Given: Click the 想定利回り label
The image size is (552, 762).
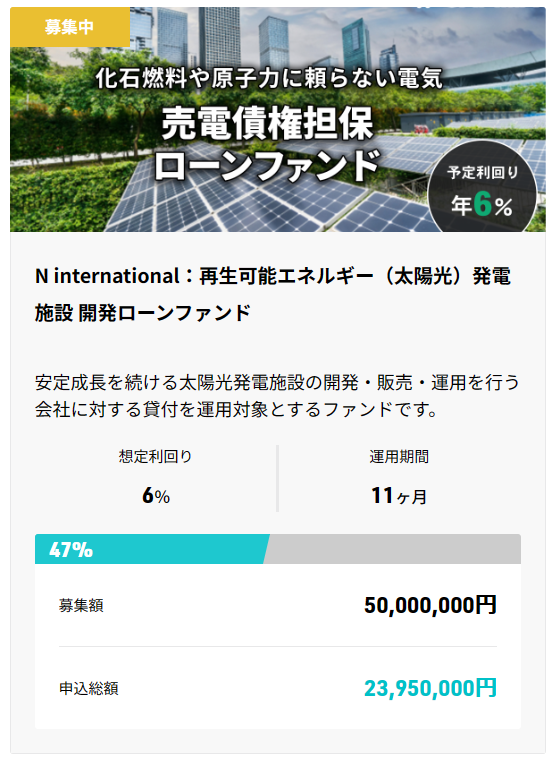Looking at the screenshot, I should click(155, 456).
